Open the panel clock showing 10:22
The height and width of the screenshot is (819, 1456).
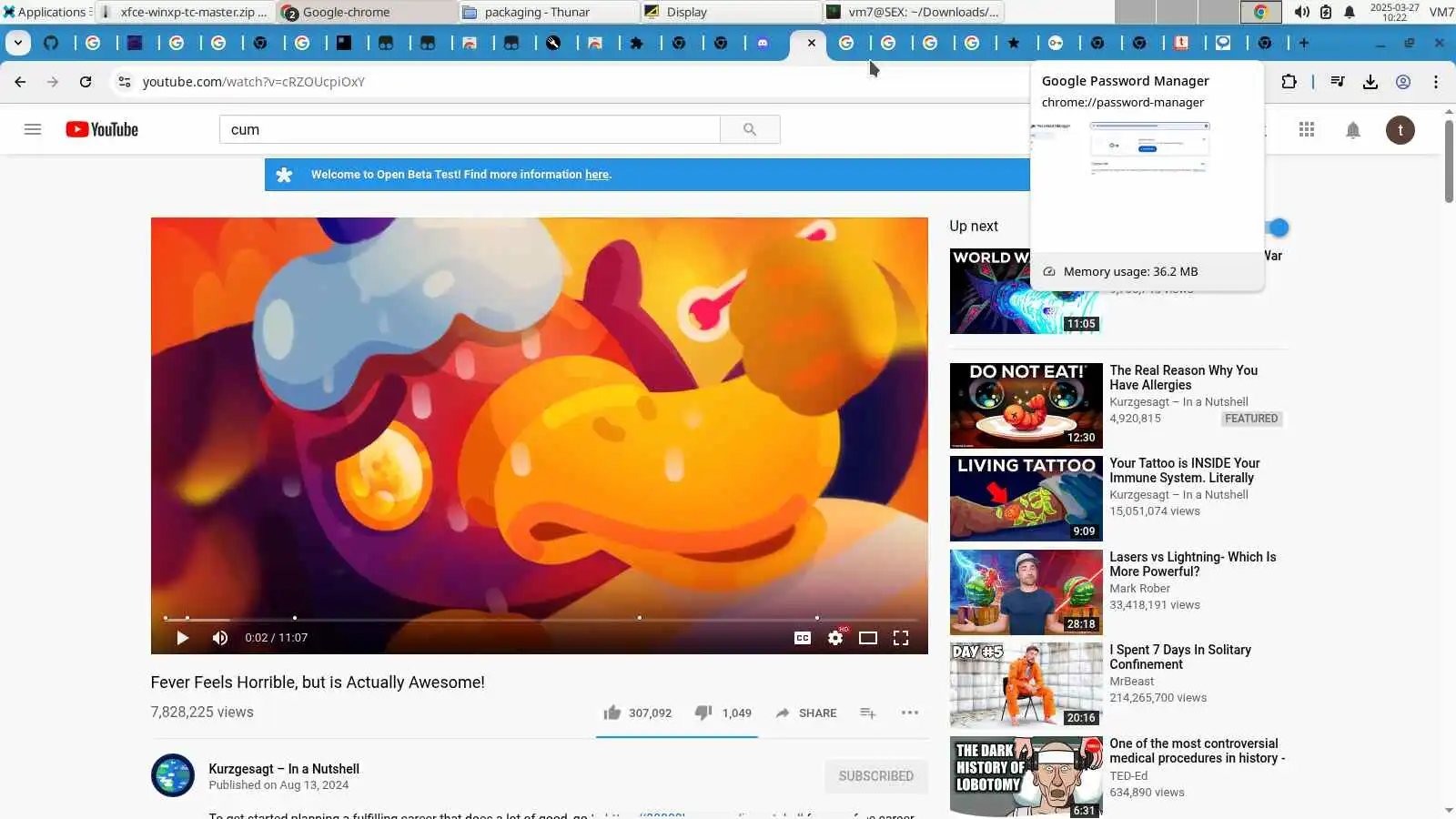tap(1394, 12)
